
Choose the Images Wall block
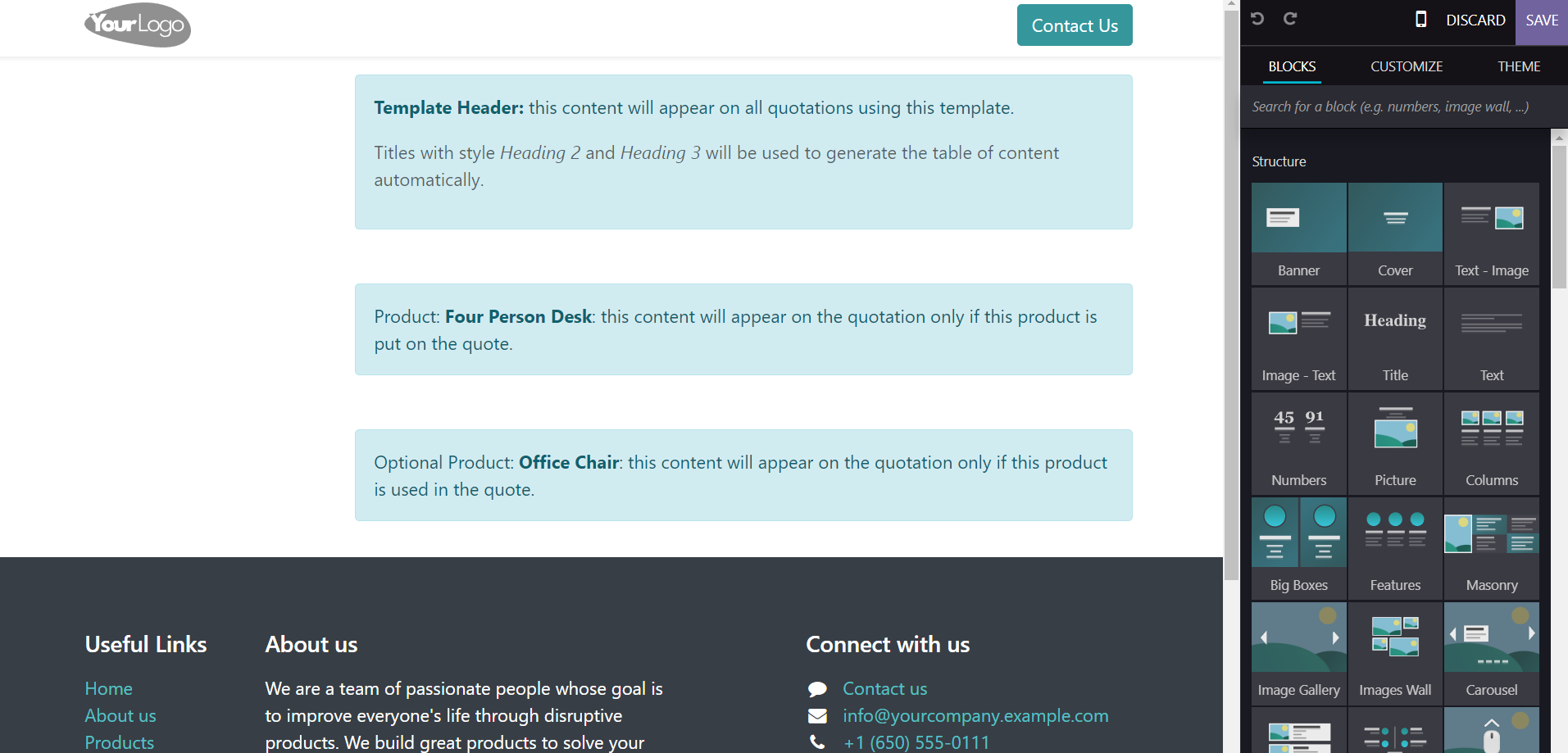[1395, 653]
